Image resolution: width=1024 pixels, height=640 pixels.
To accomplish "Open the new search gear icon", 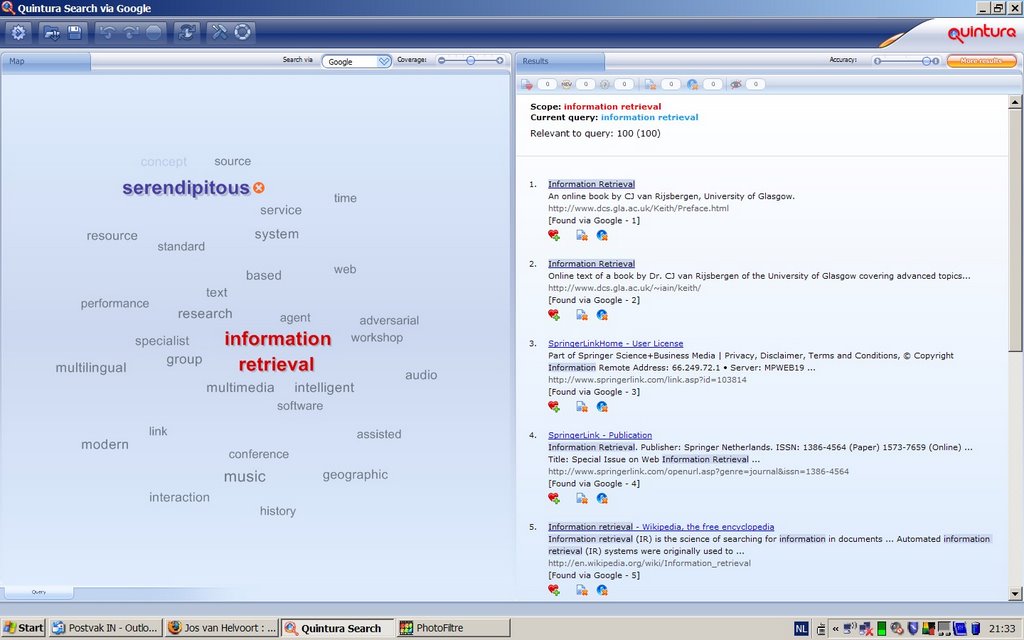I will pyautogui.click(x=18, y=33).
